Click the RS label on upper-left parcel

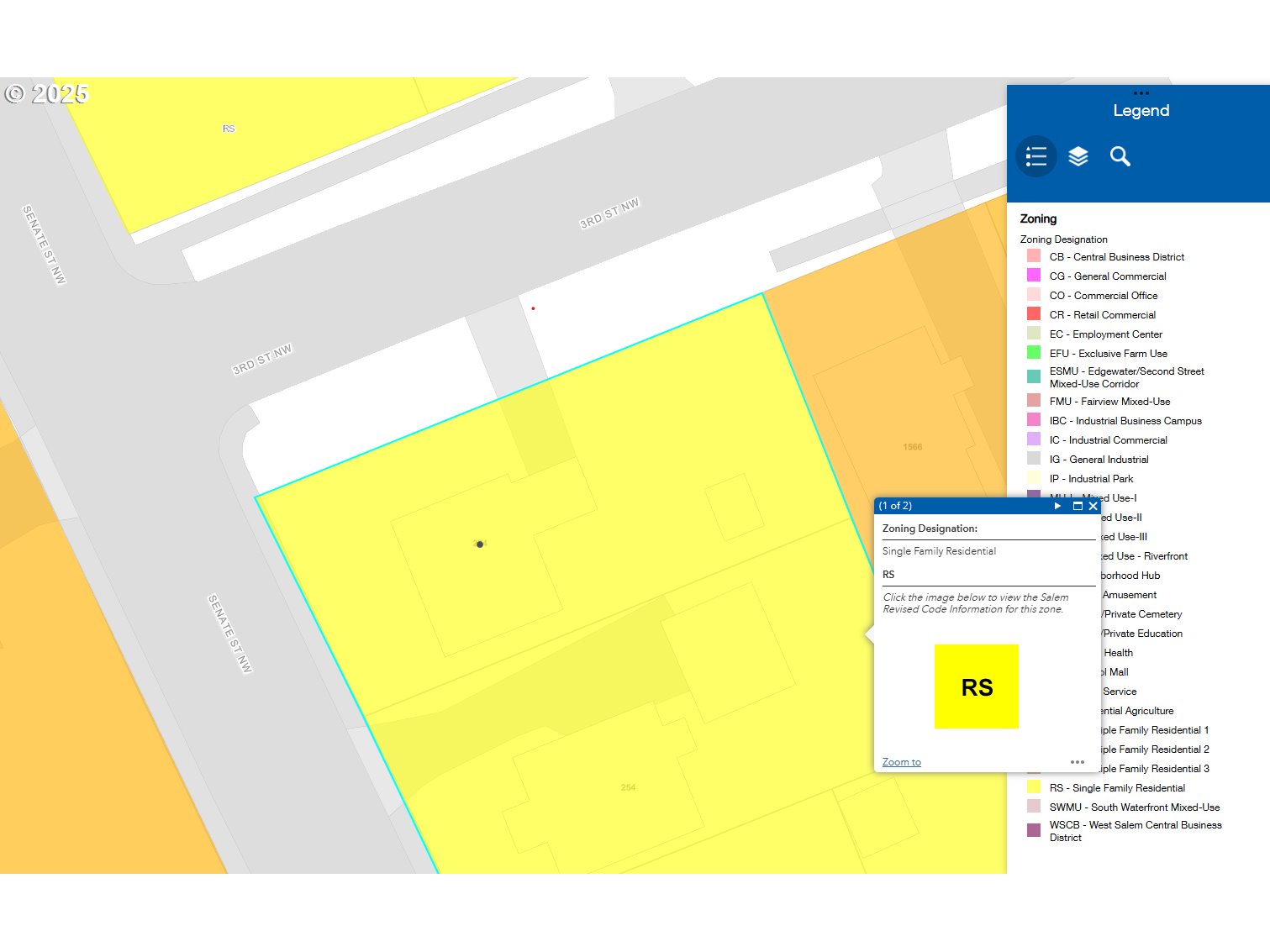(x=229, y=129)
